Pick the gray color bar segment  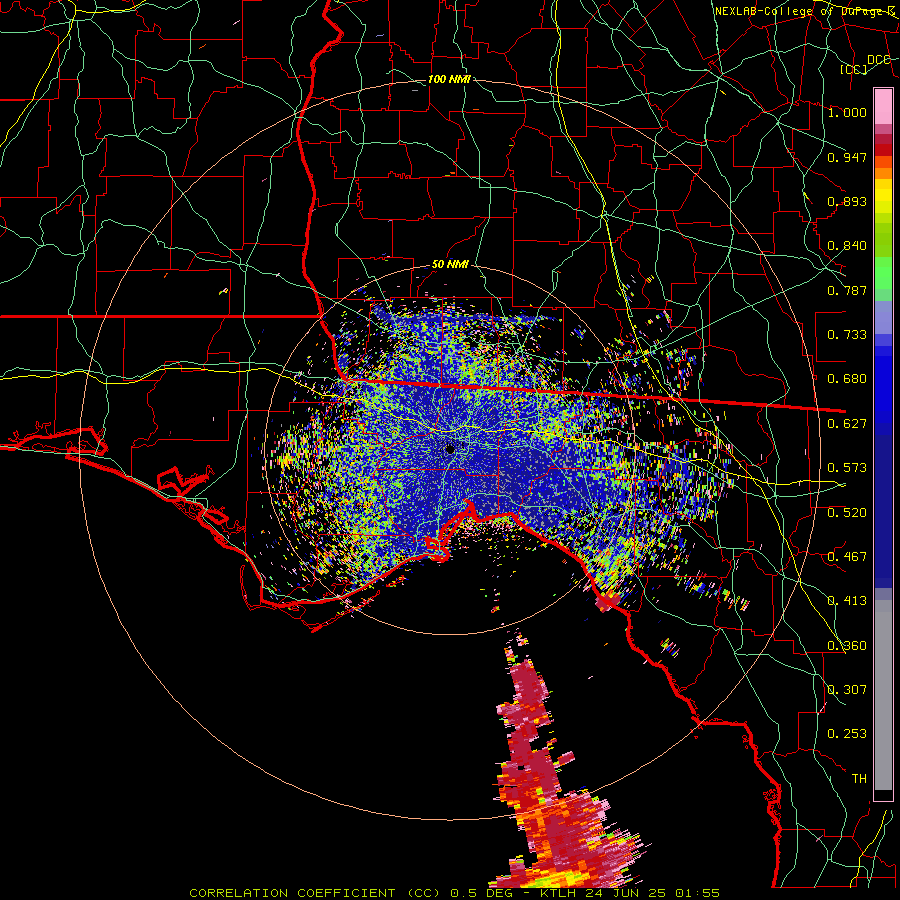pos(883,695)
